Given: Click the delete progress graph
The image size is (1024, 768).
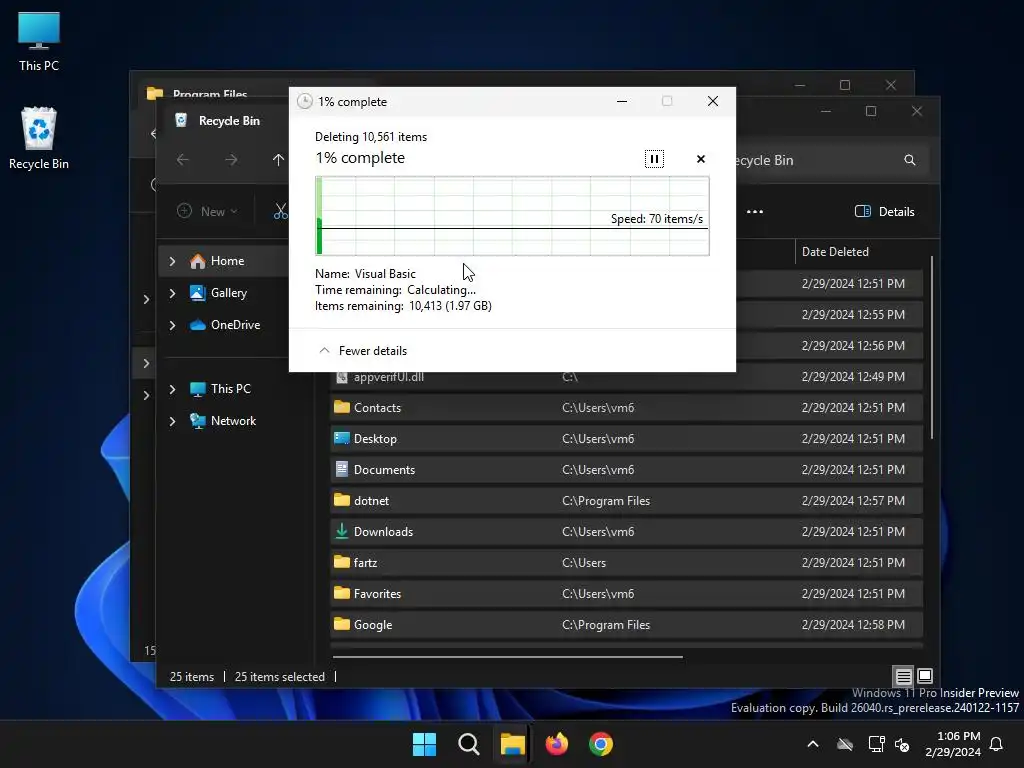Looking at the screenshot, I should click(x=512, y=216).
